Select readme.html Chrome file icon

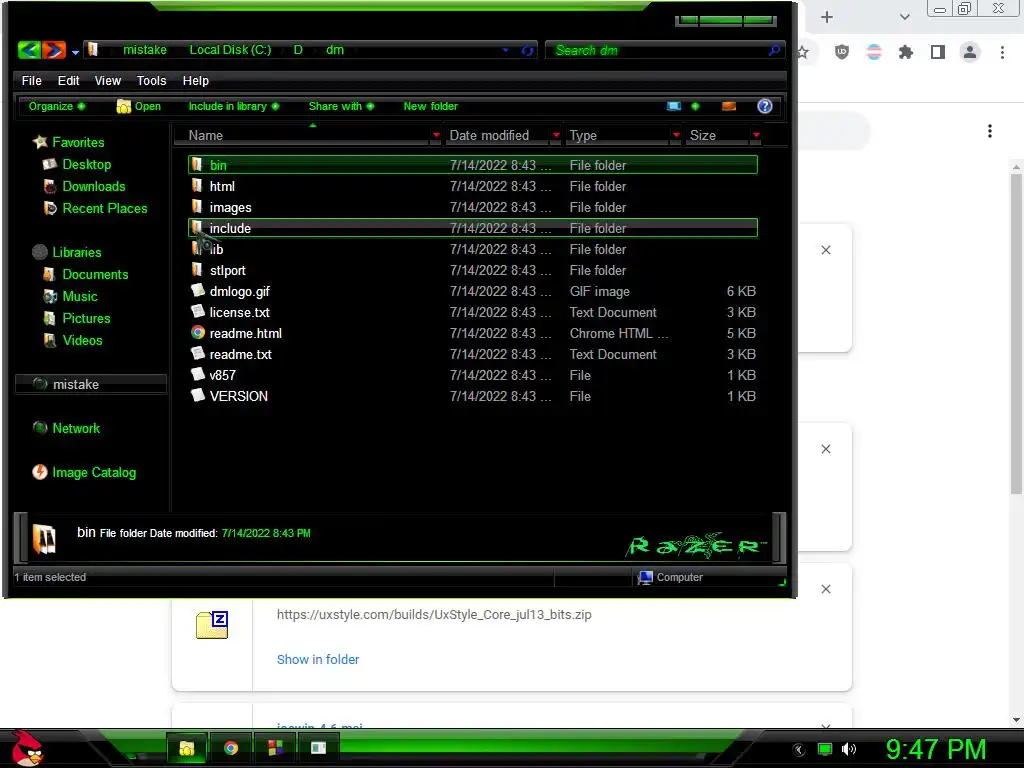[x=198, y=332]
